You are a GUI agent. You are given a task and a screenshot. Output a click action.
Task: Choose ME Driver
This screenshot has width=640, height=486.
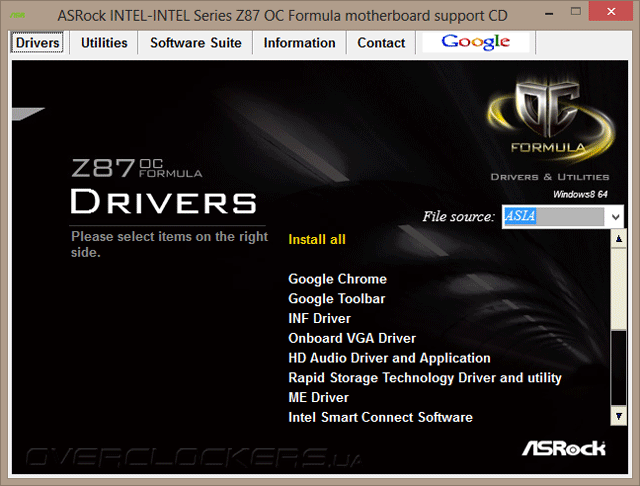click(318, 397)
